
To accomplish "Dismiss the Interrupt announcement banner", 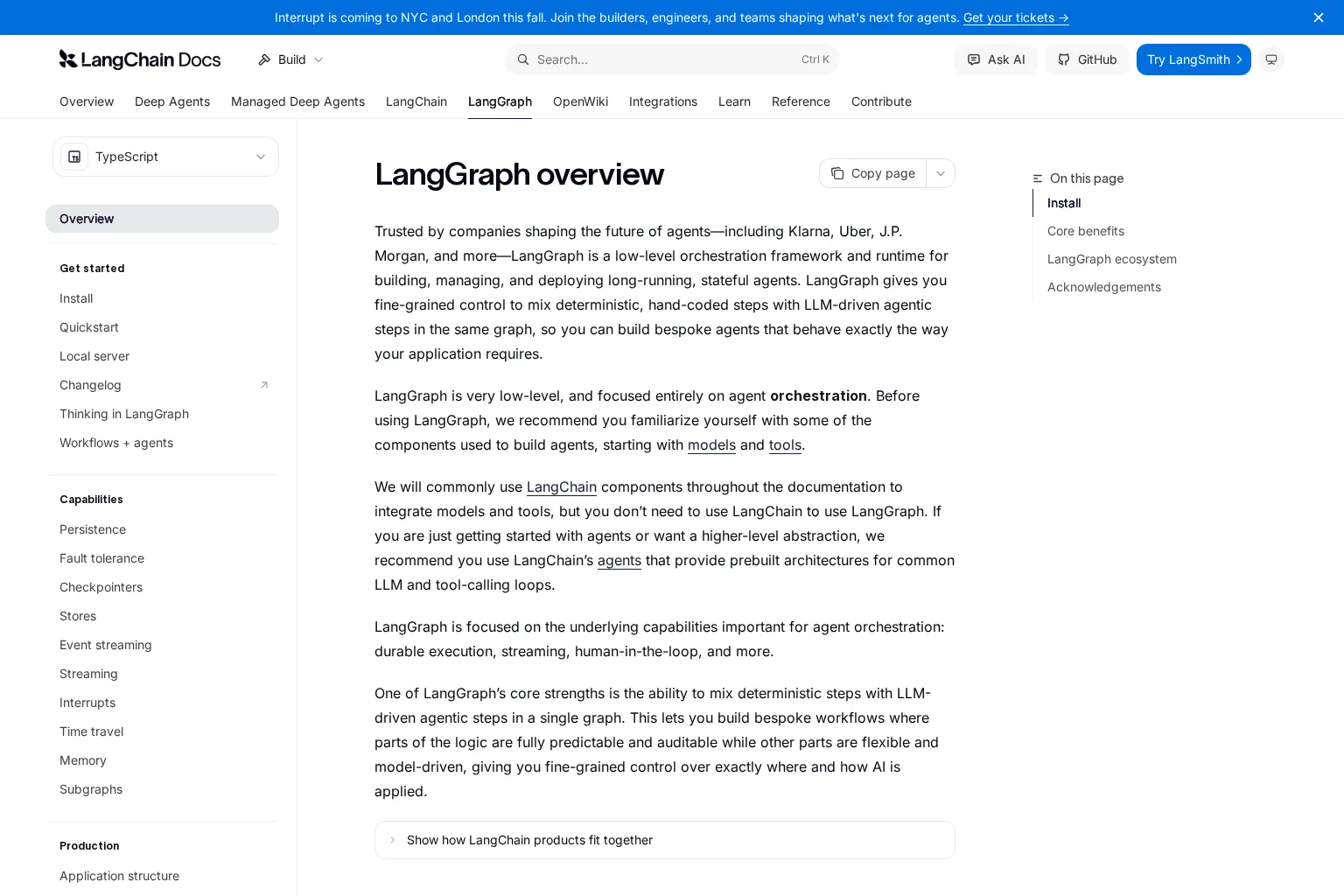I will tap(1319, 17).
